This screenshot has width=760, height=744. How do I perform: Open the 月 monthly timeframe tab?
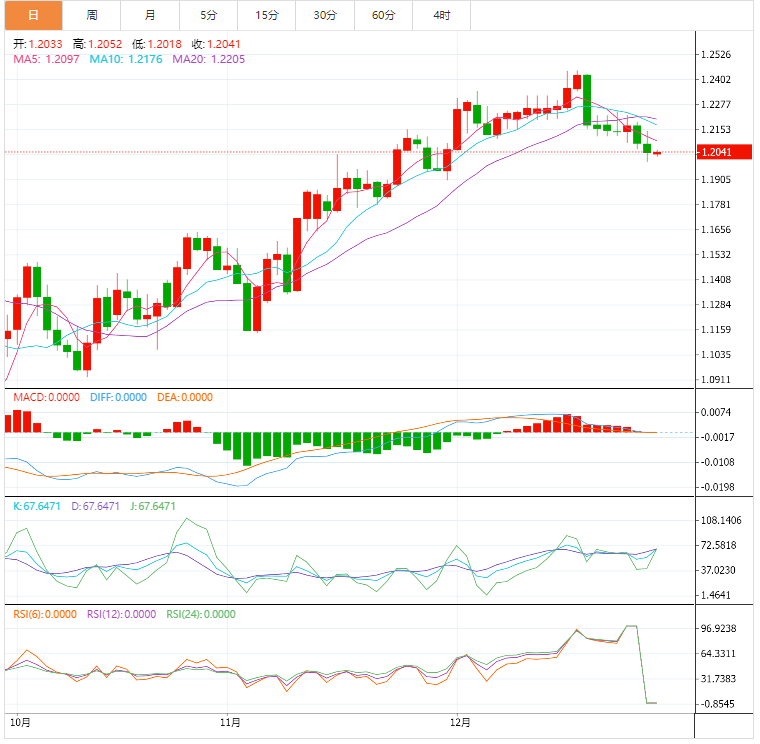tap(149, 15)
